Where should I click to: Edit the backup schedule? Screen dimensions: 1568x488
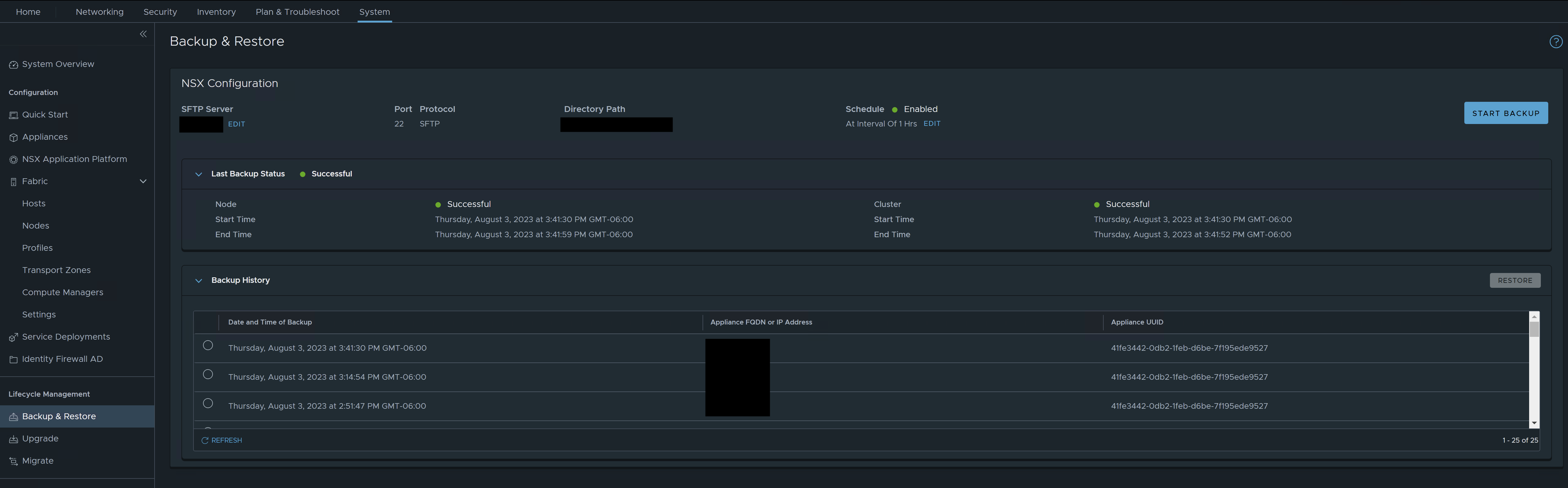pos(931,123)
